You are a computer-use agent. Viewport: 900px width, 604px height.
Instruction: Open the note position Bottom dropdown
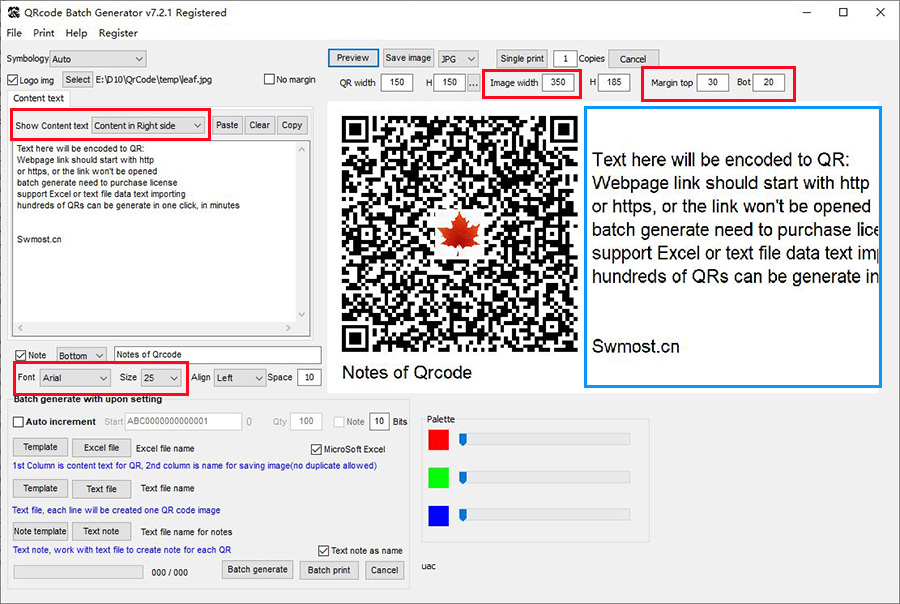pyautogui.click(x=81, y=355)
